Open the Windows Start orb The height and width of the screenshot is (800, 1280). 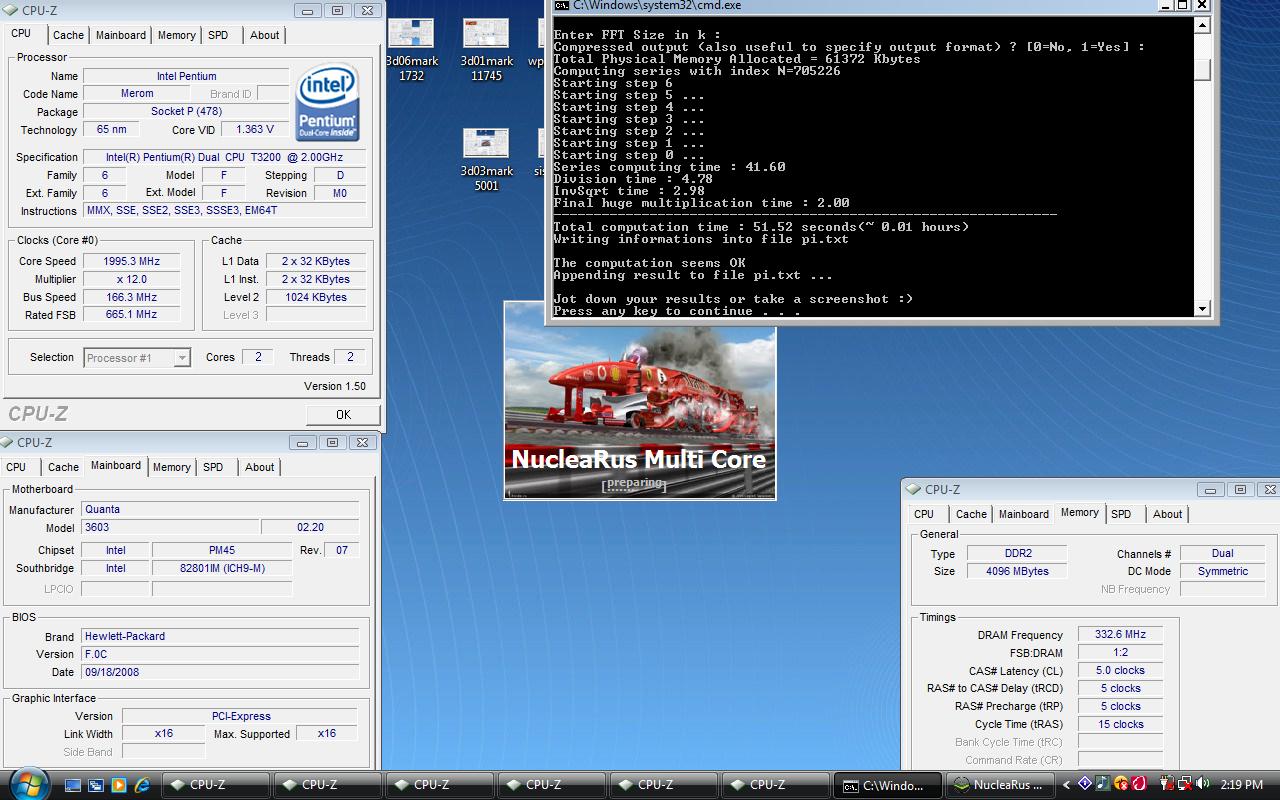click(27, 782)
